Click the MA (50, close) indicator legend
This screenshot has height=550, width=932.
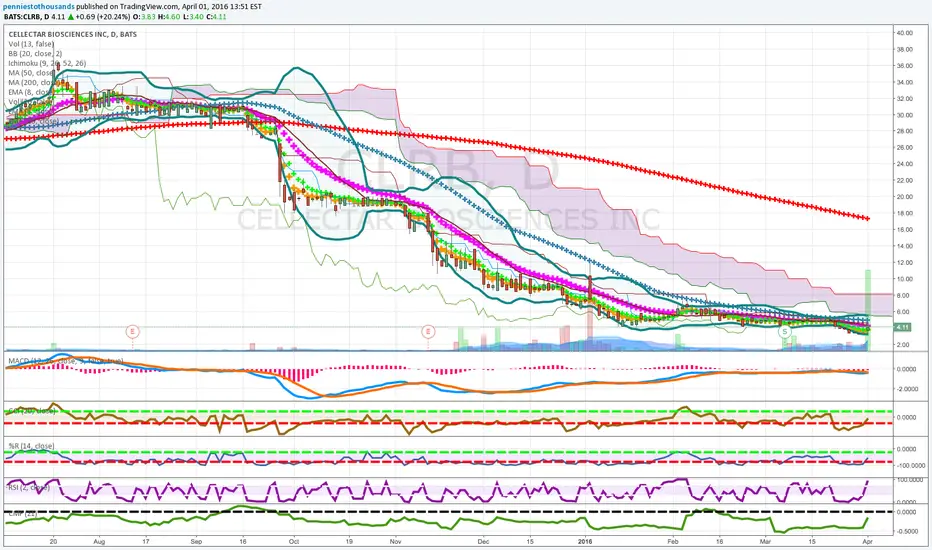click(x=31, y=73)
